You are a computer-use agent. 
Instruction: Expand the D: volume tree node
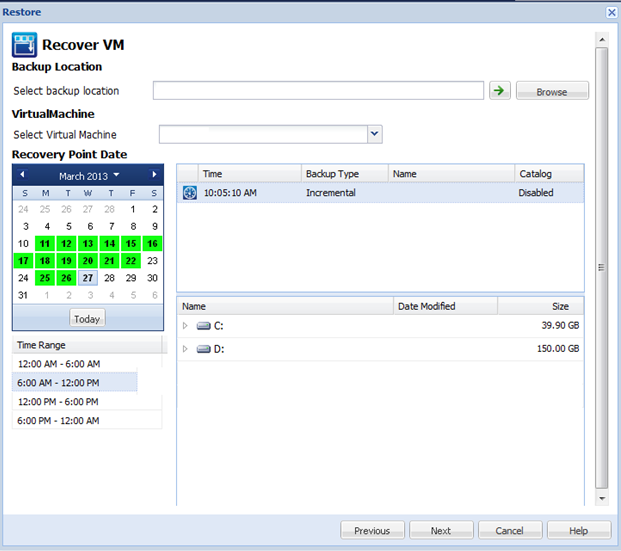(185, 349)
